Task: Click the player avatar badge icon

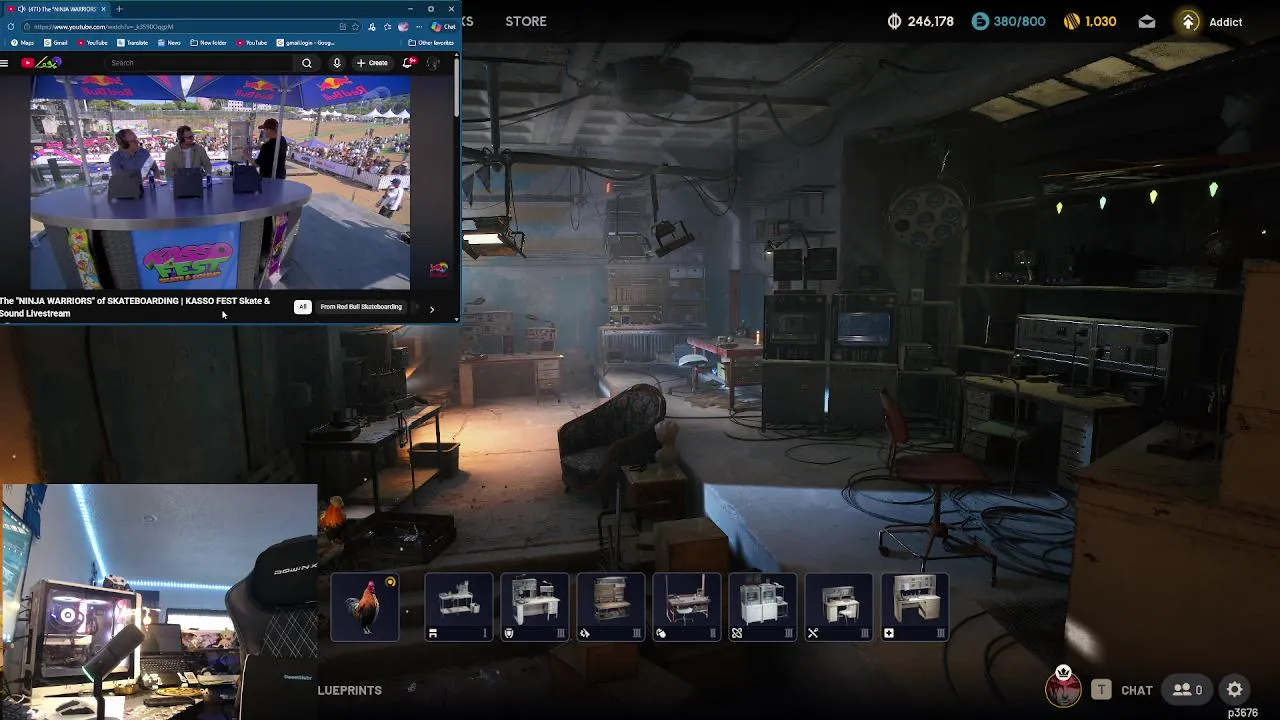Action: 1063,686
